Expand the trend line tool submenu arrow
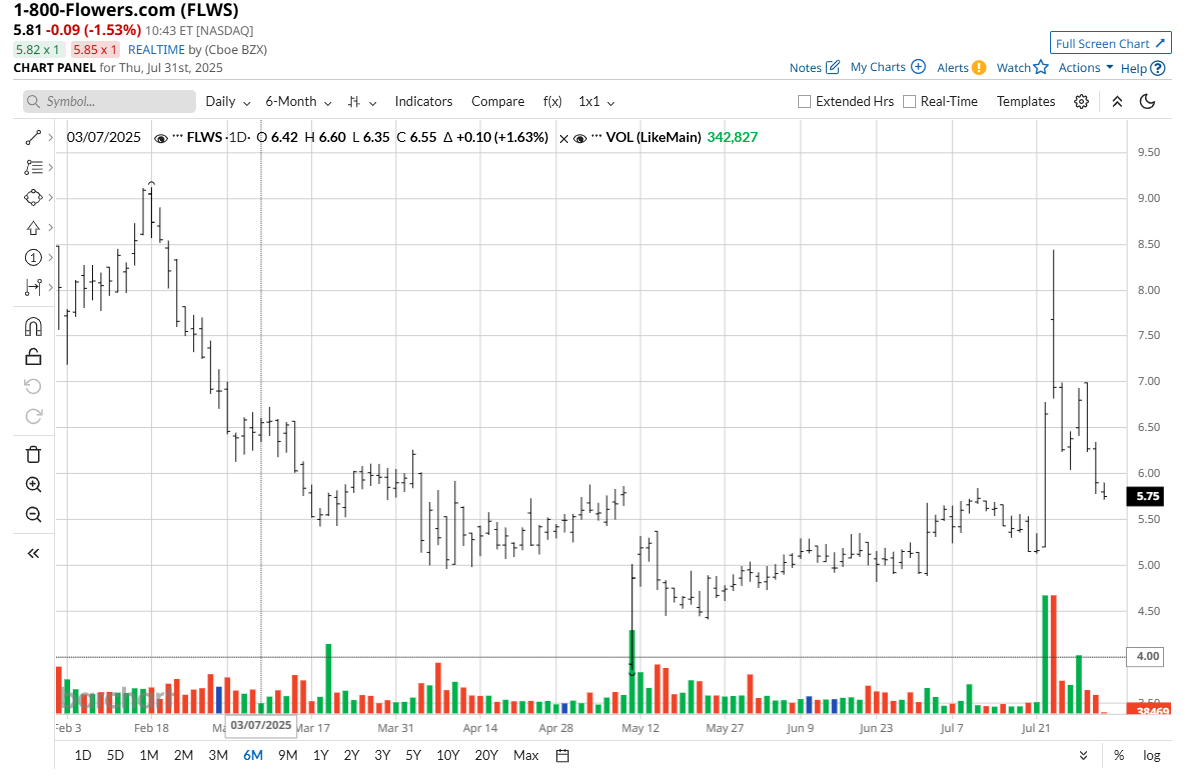This screenshot has height=776, width=1202. (x=50, y=138)
